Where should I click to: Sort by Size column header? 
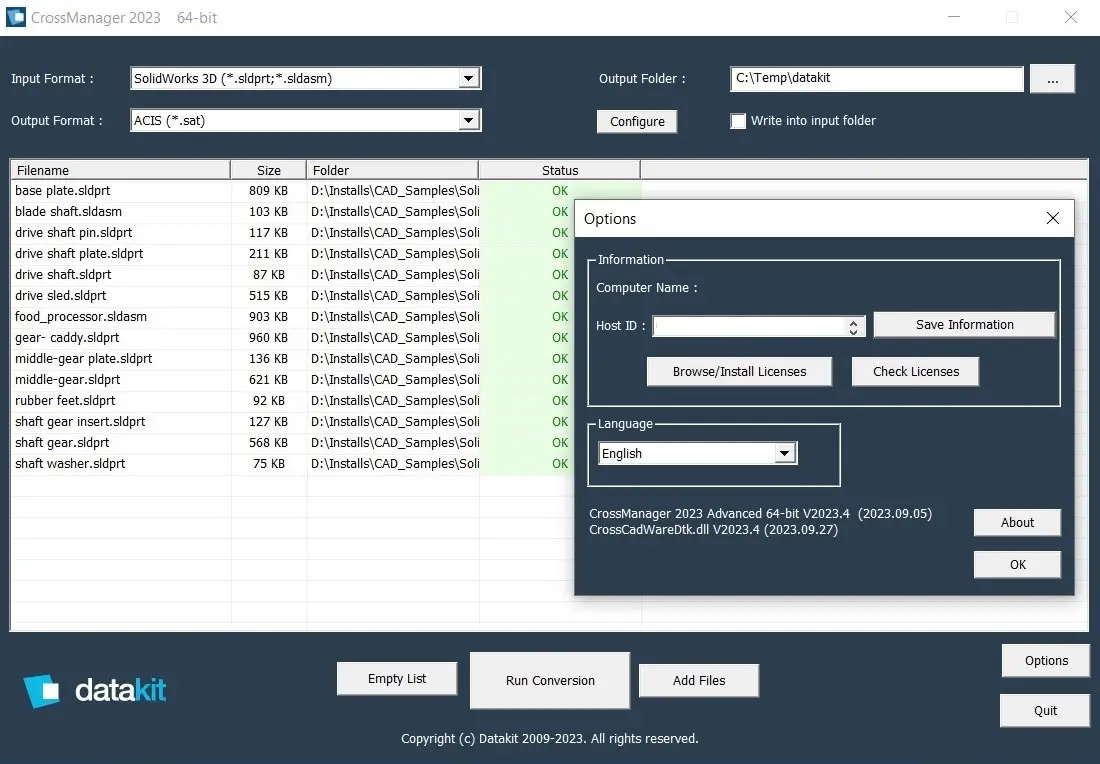(x=269, y=170)
